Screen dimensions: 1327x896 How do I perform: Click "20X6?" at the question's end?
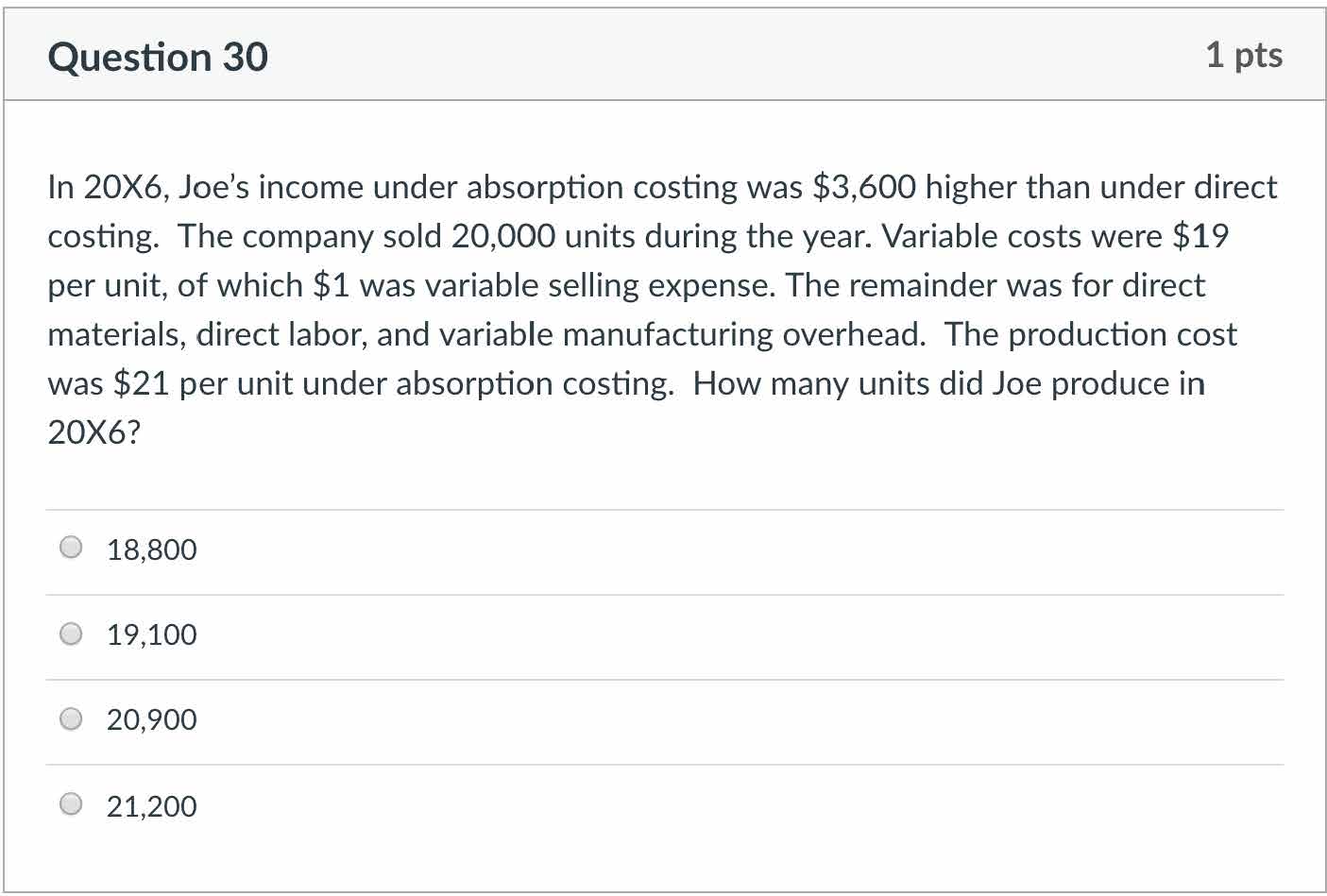point(94,432)
